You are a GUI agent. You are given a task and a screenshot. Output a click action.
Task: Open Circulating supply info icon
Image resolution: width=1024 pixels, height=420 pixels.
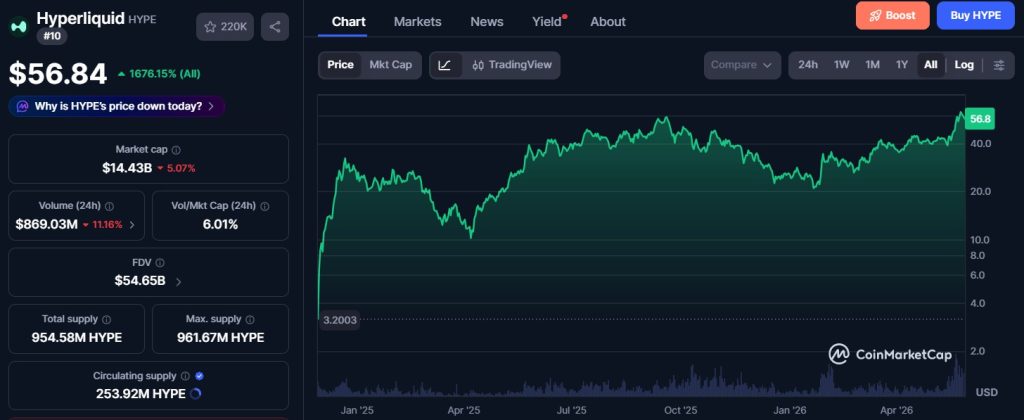(x=185, y=376)
